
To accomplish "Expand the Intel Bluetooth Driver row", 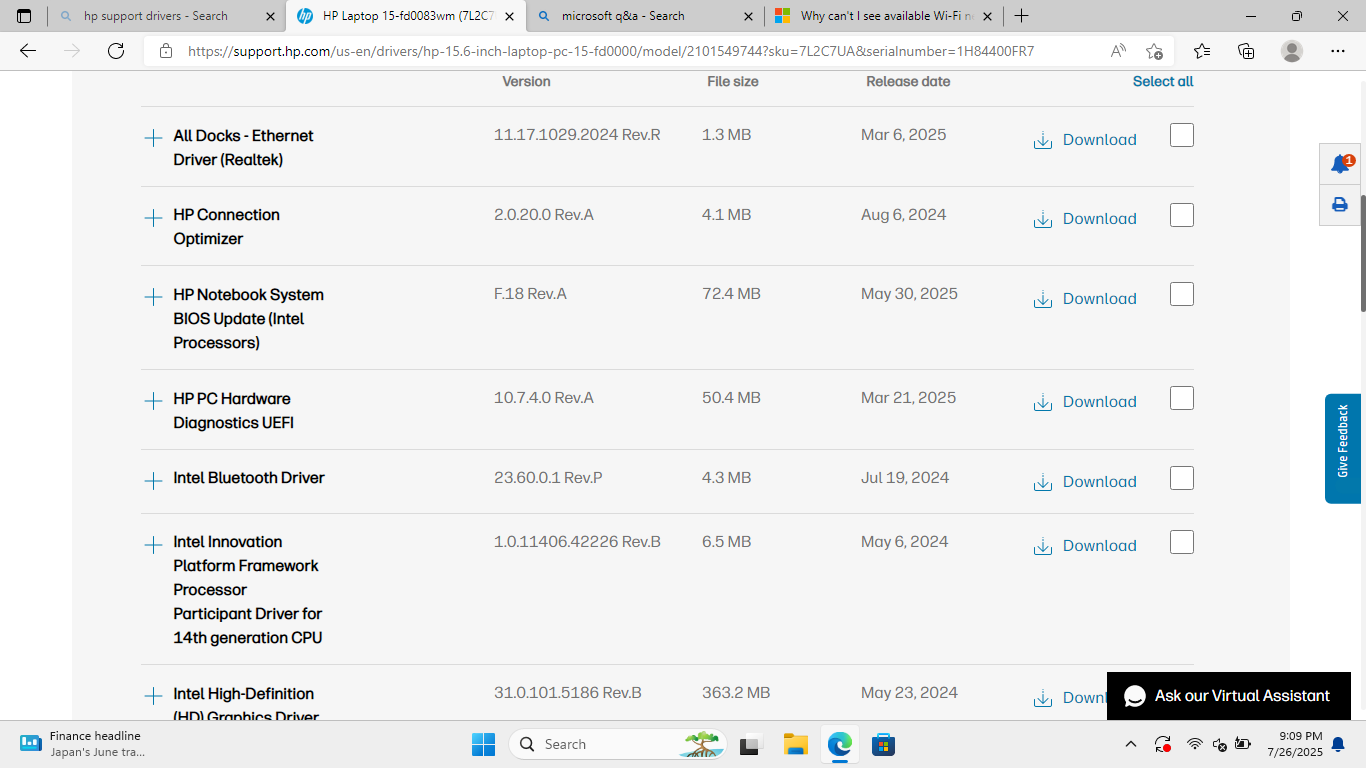I will pyautogui.click(x=153, y=478).
